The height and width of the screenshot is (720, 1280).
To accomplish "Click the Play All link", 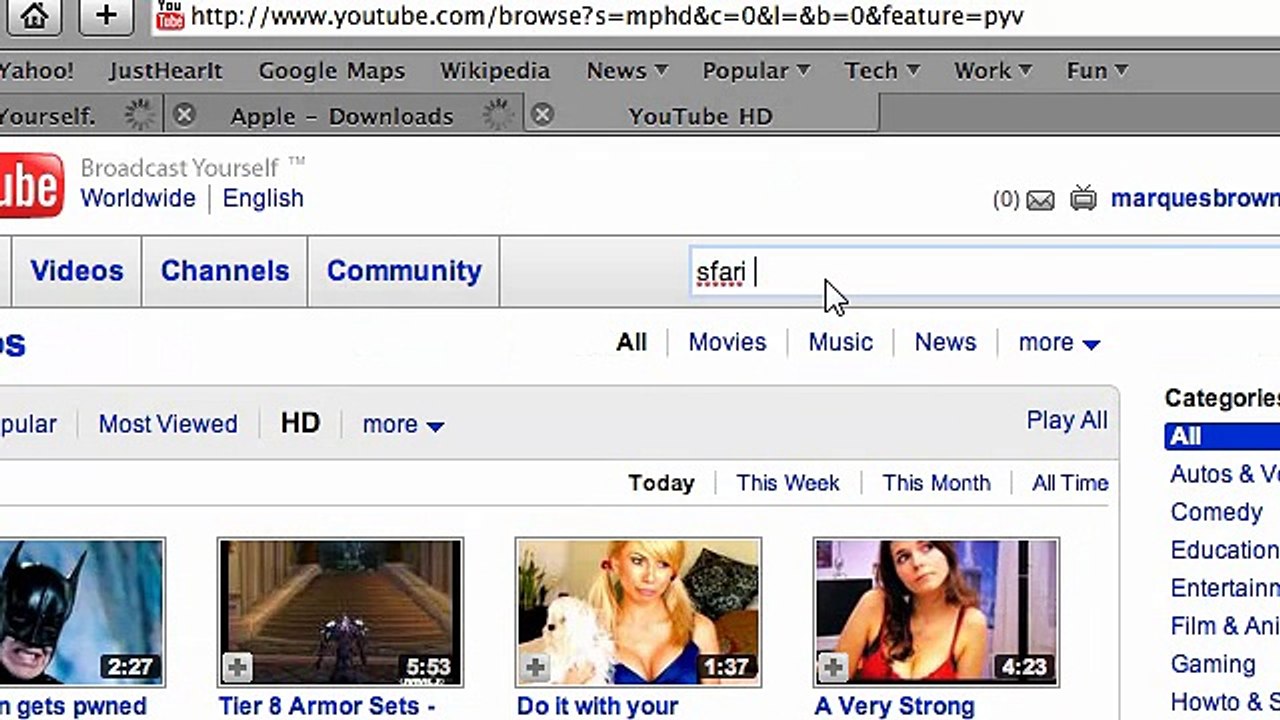I will tap(1067, 420).
